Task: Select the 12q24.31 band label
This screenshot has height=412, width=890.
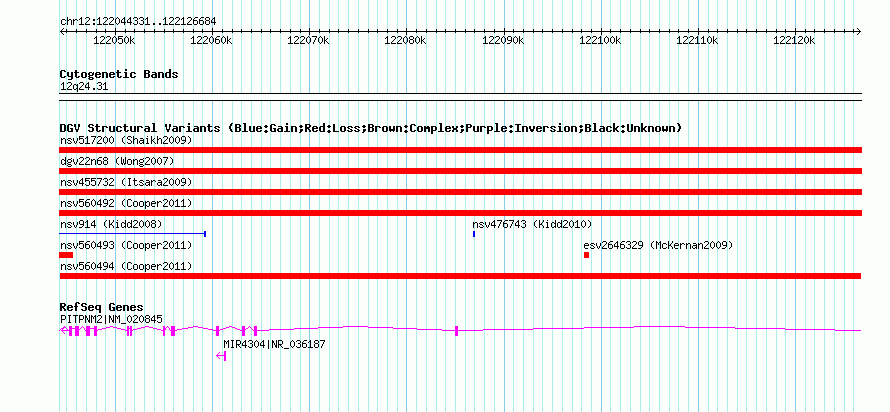Action: coord(84,87)
